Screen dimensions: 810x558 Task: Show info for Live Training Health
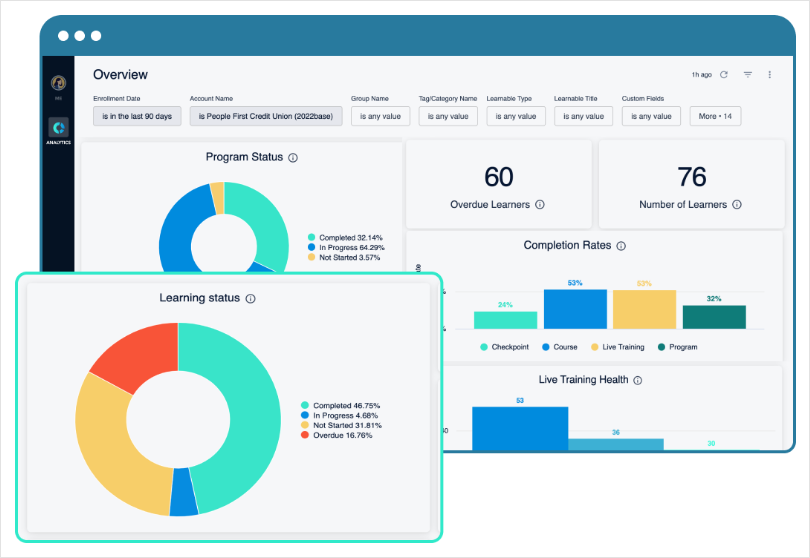(638, 380)
